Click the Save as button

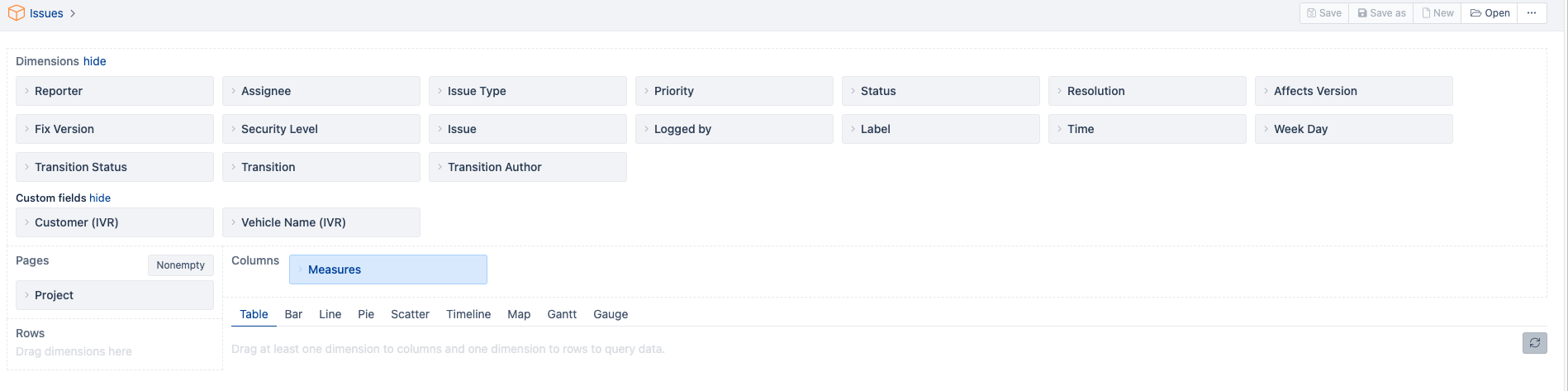pyautogui.click(x=1381, y=13)
